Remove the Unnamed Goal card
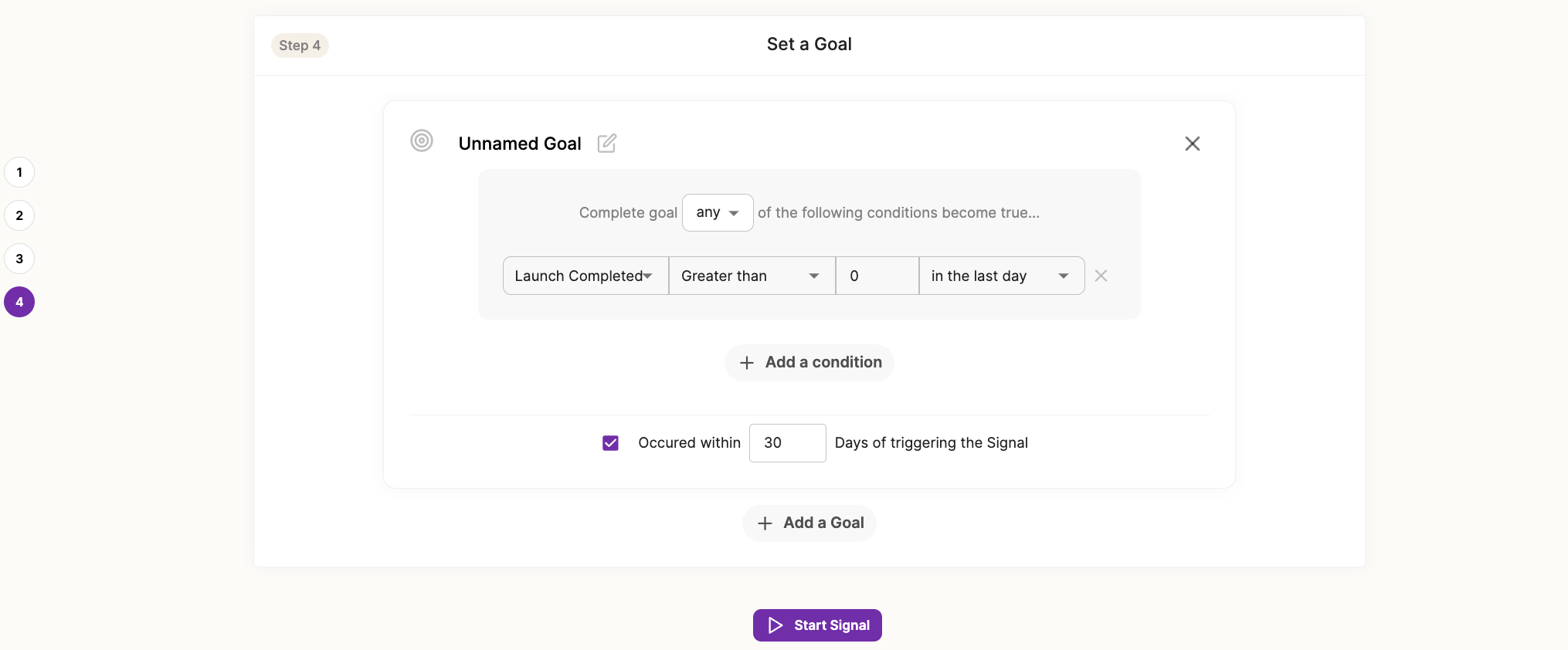This screenshot has width=1568, height=650. (x=1193, y=144)
